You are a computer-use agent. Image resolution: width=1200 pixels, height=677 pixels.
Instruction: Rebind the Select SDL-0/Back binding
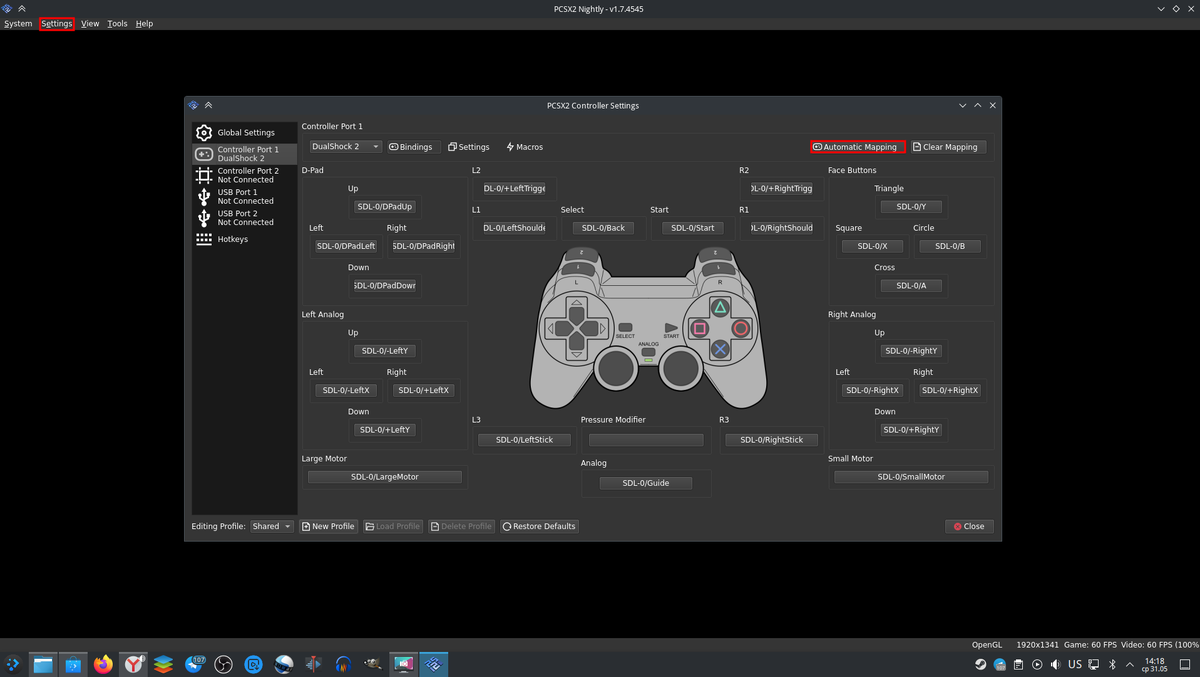coord(603,228)
